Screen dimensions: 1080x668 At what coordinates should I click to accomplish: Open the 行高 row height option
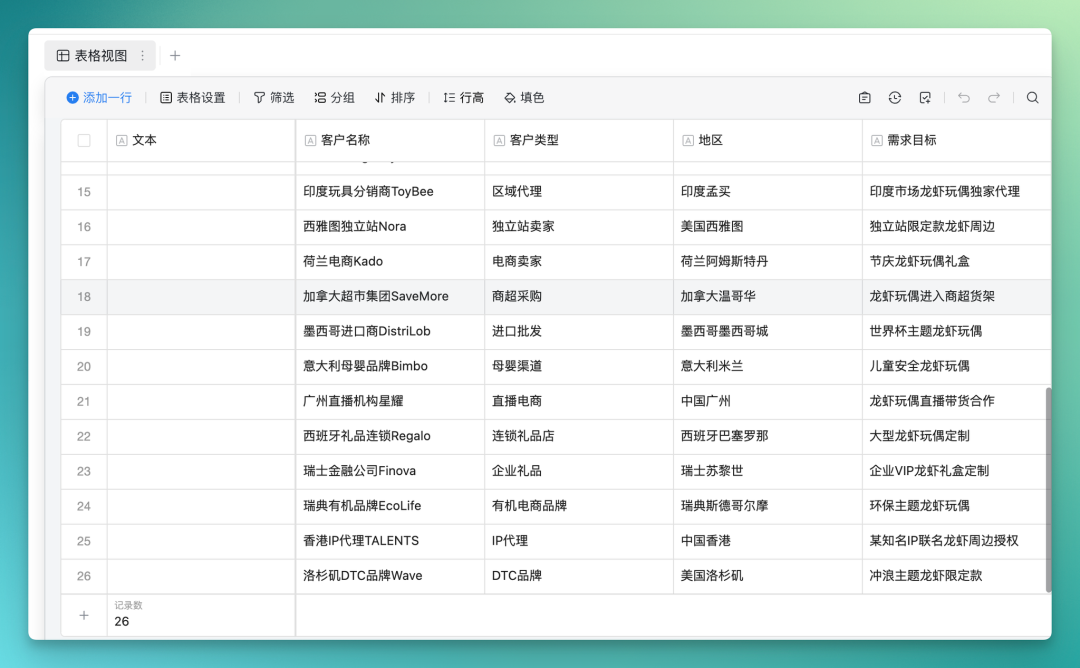[463, 98]
